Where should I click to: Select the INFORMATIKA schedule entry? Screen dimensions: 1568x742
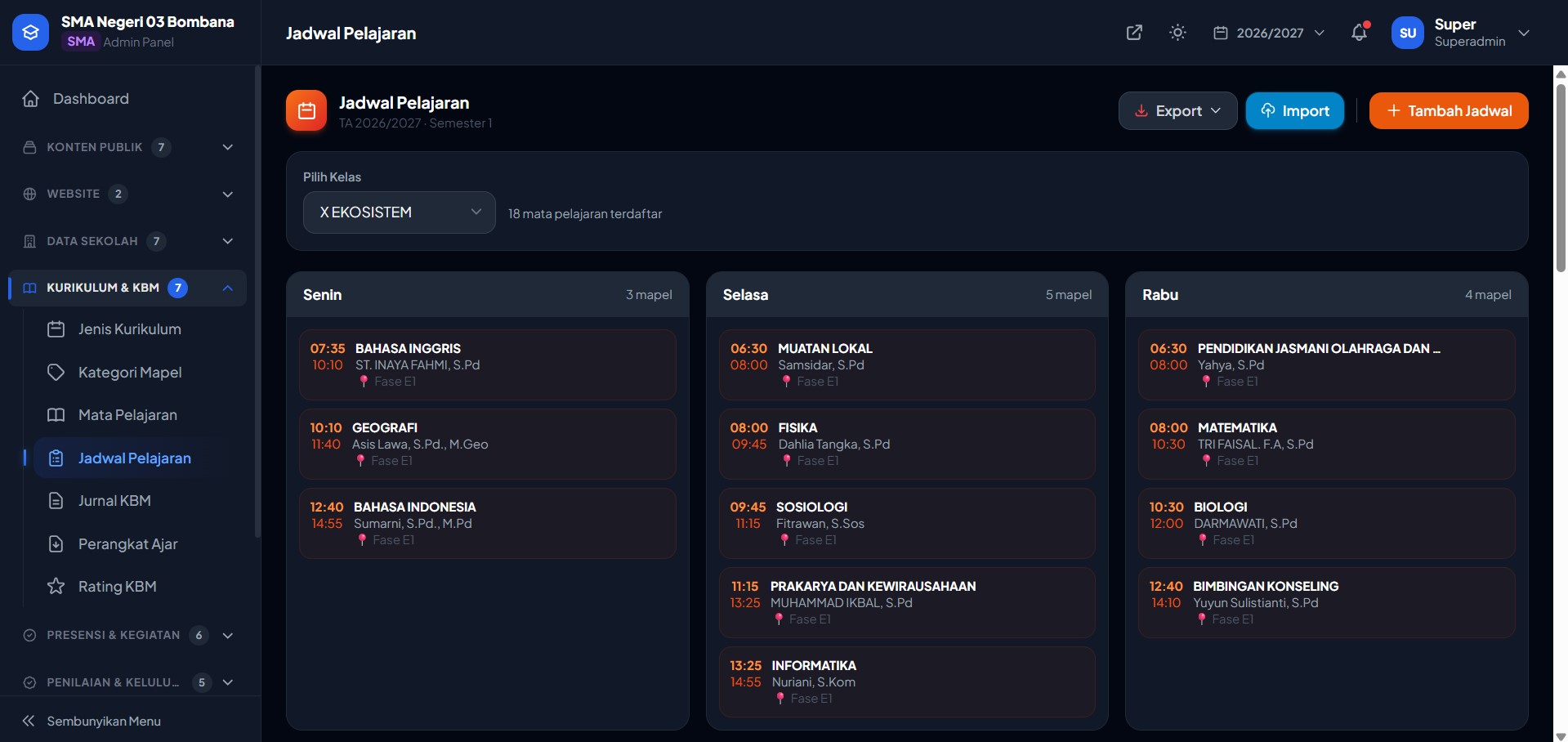click(907, 682)
